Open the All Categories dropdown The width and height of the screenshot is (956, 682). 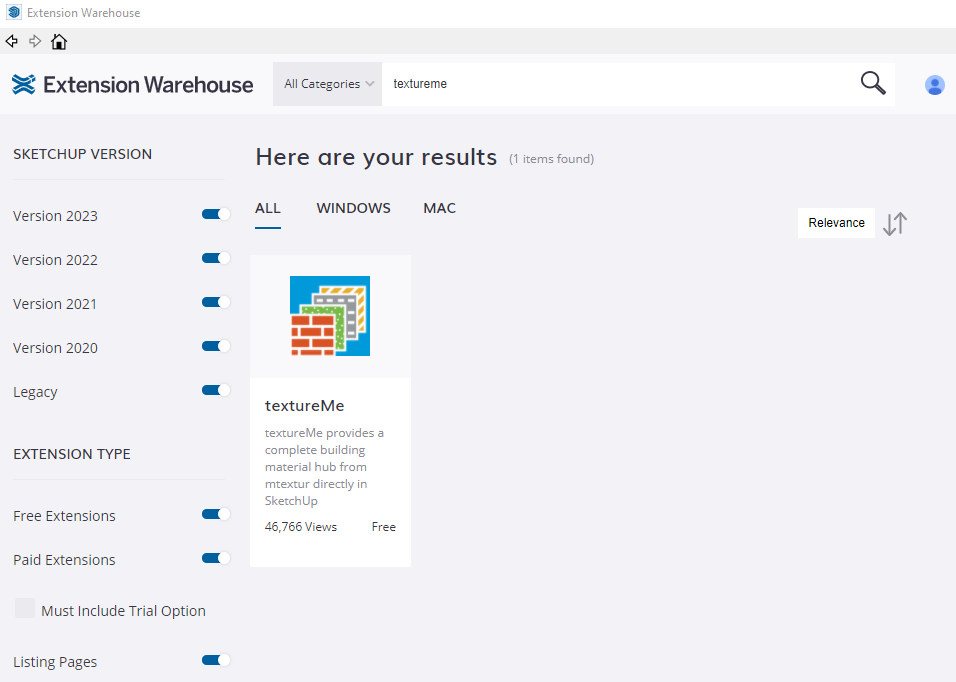point(328,84)
